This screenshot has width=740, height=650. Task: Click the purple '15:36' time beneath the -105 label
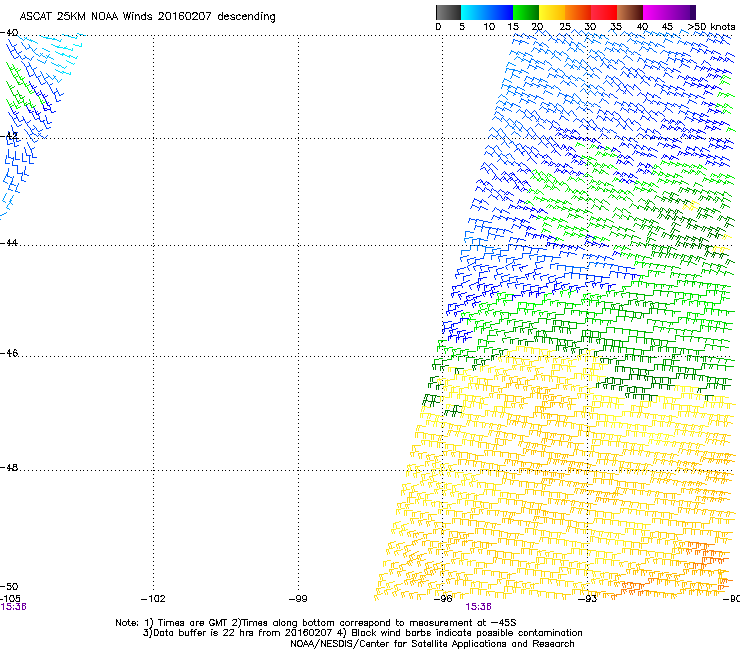[x=13, y=607]
